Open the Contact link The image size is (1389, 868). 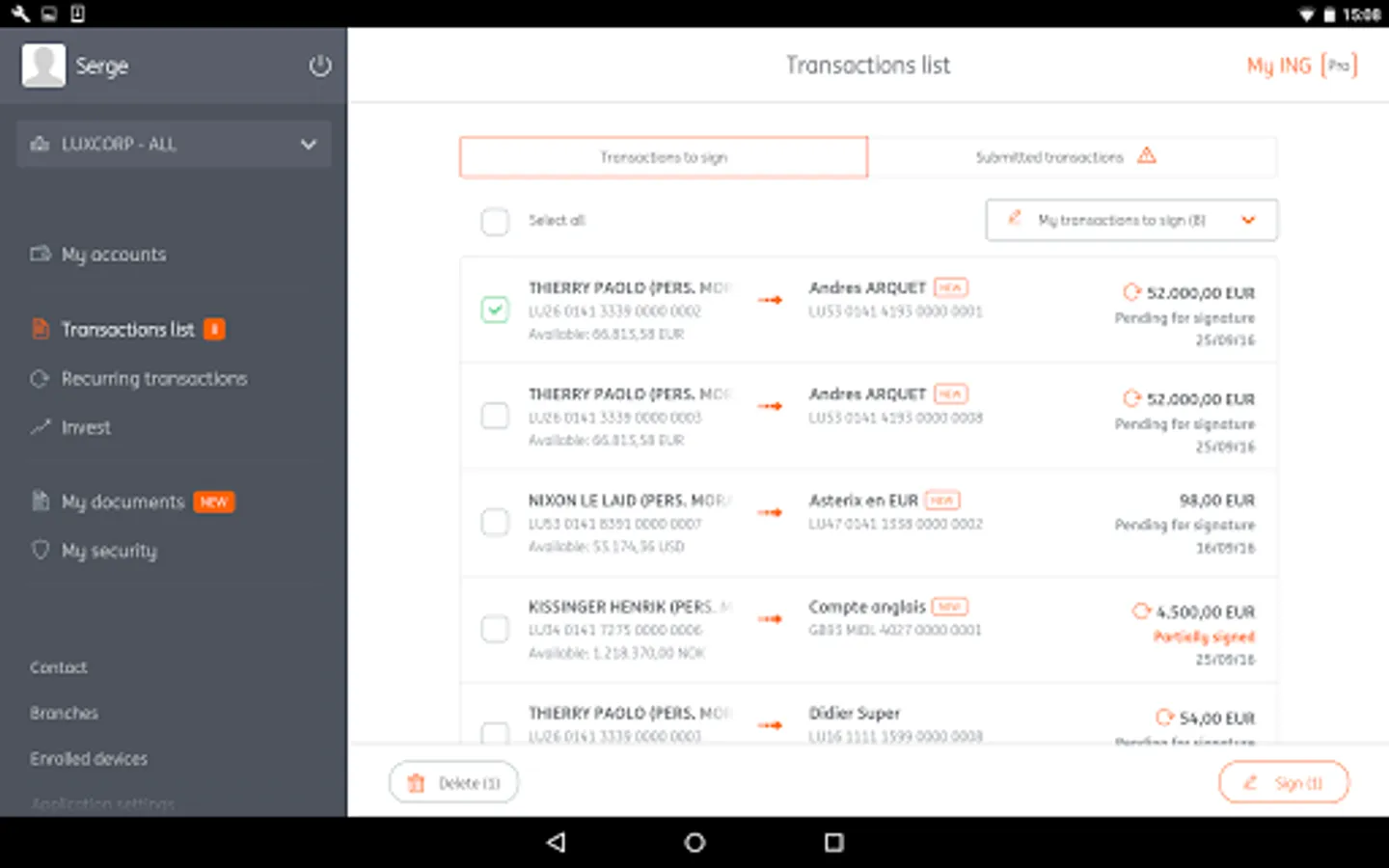tap(58, 667)
